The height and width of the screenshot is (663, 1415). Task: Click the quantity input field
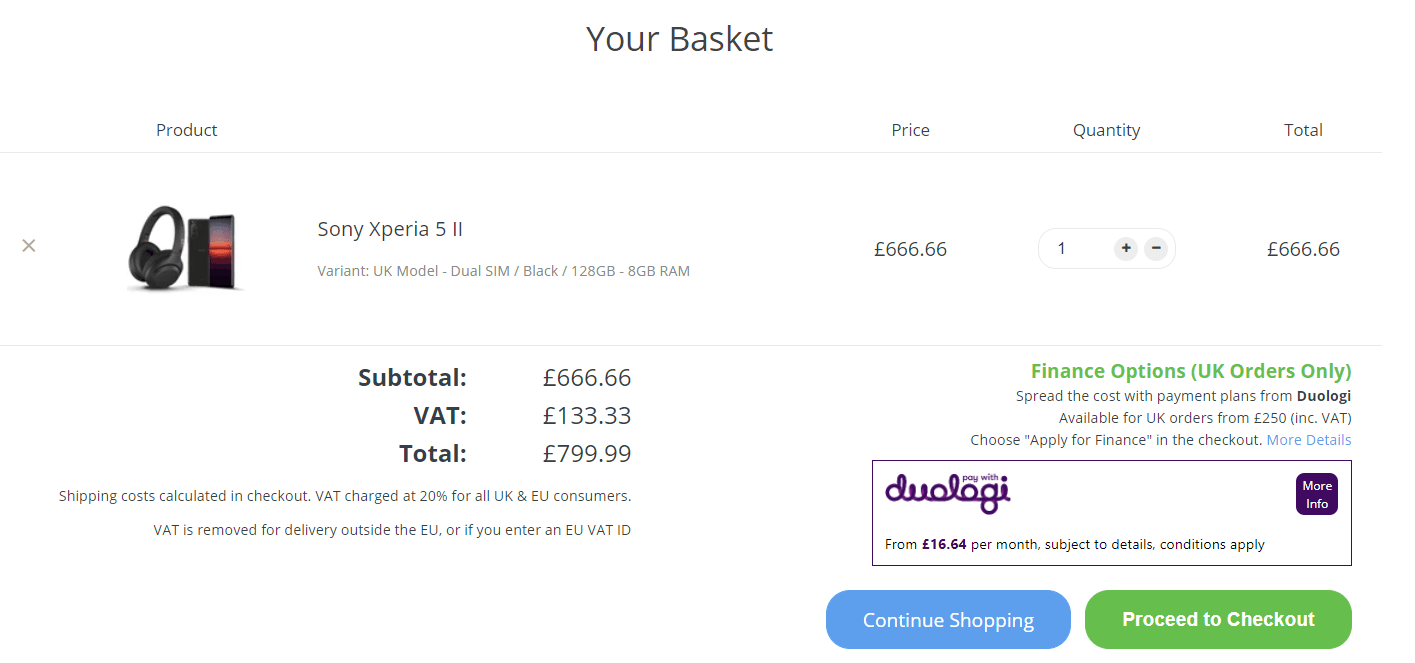1076,248
